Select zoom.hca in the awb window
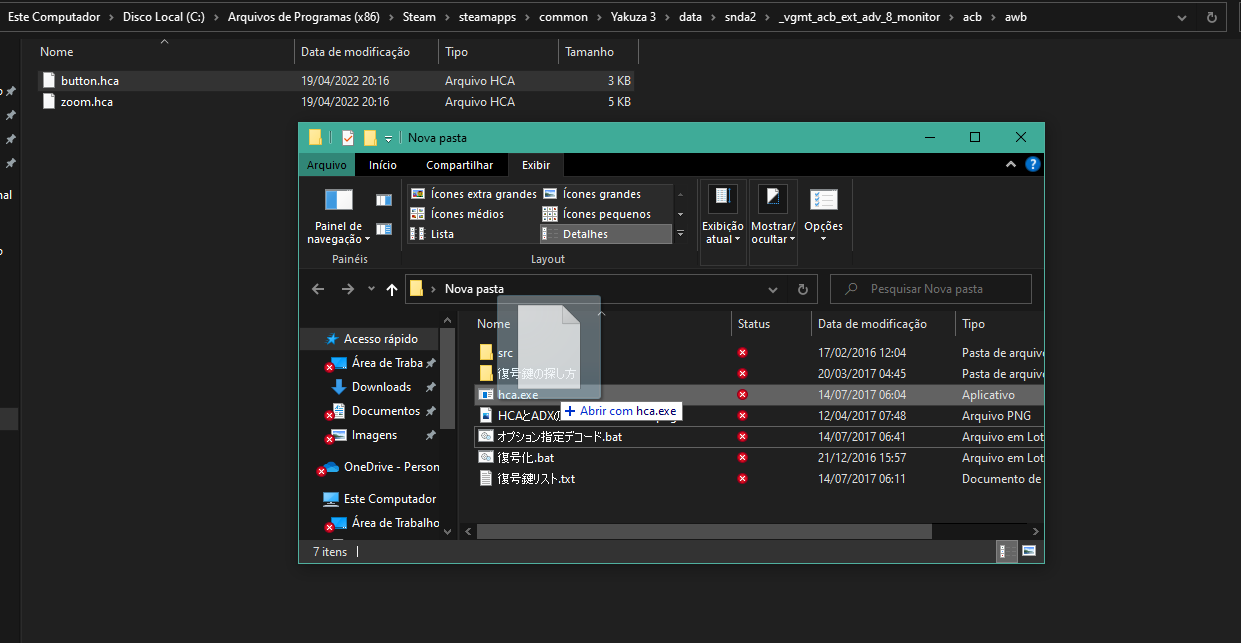1241x643 pixels. [x=86, y=102]
